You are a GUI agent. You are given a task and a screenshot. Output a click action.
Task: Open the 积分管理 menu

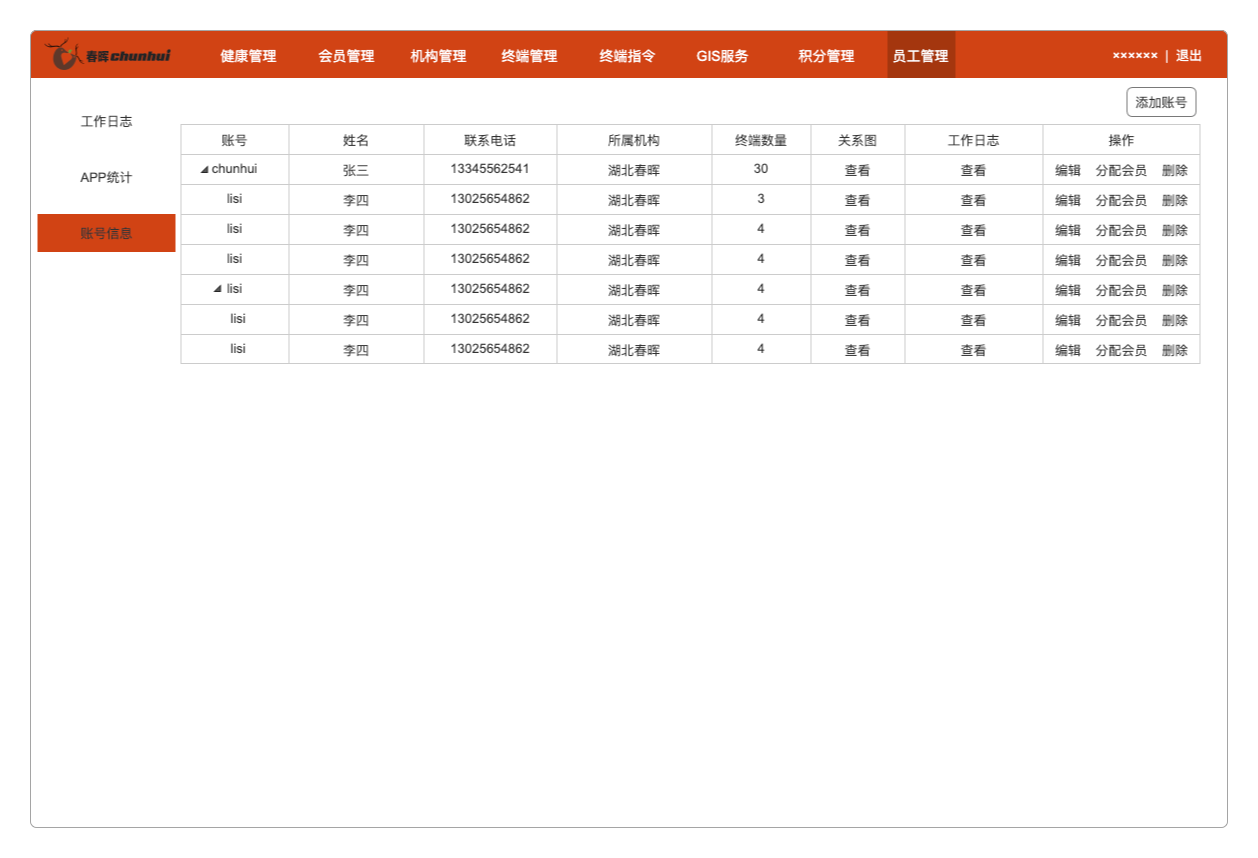pyautogui.click(x=826, y=56)
